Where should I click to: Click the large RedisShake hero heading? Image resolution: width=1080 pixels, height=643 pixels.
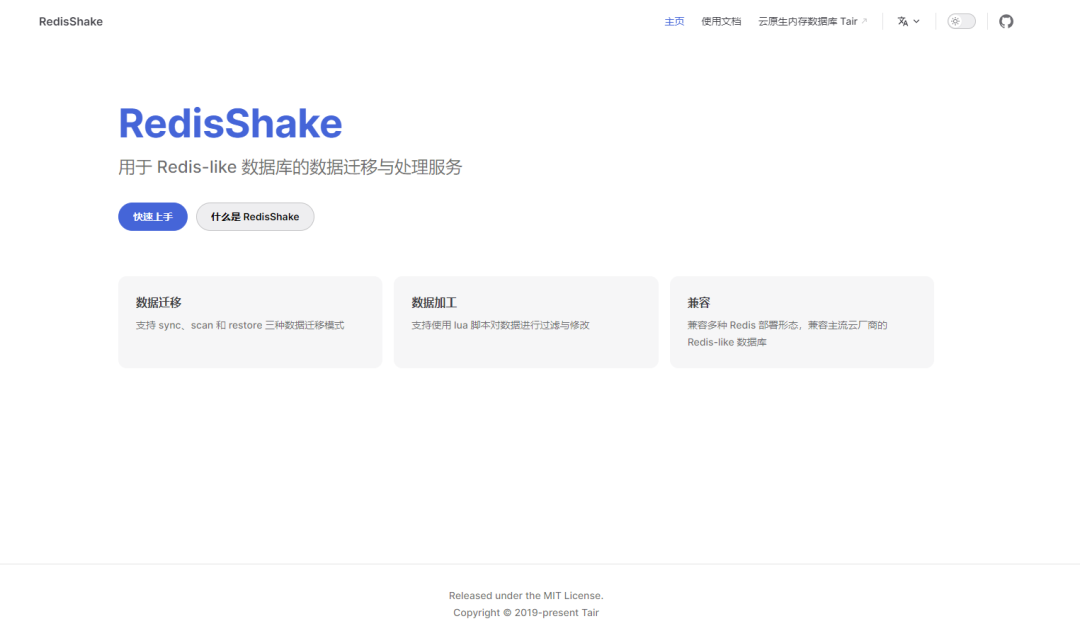click(230, 123)
